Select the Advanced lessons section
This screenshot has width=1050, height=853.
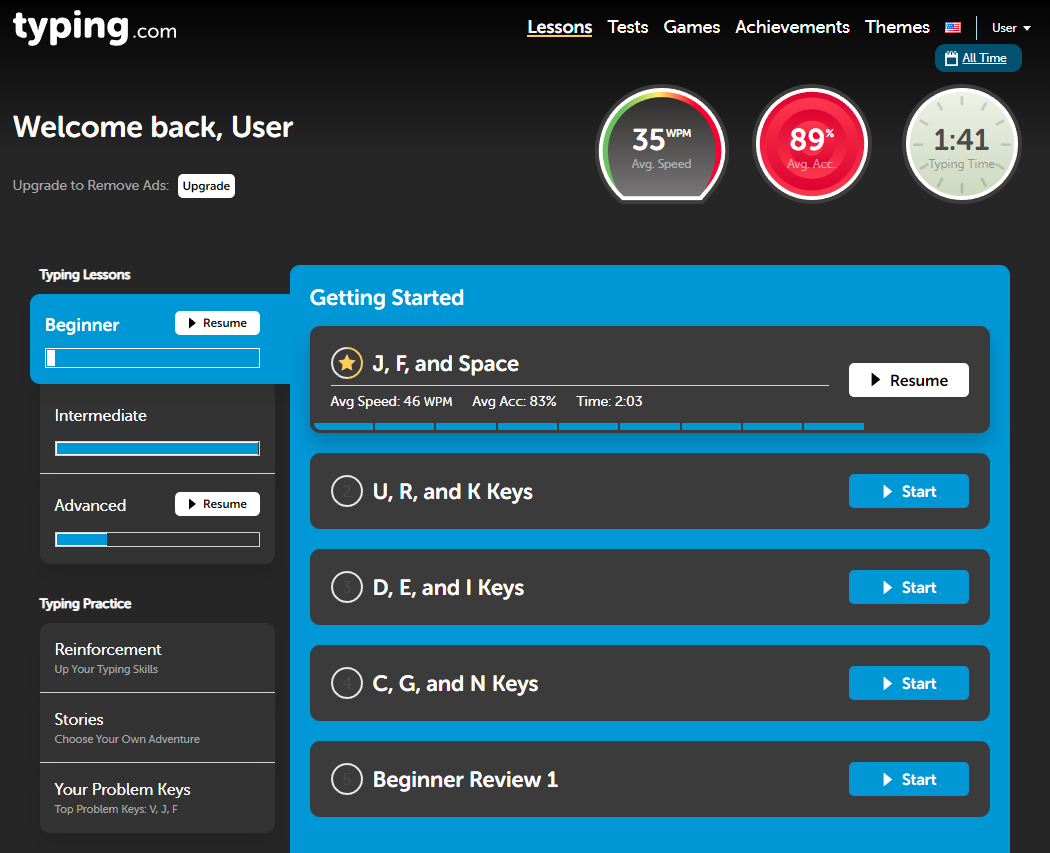(x=91, y=505)
